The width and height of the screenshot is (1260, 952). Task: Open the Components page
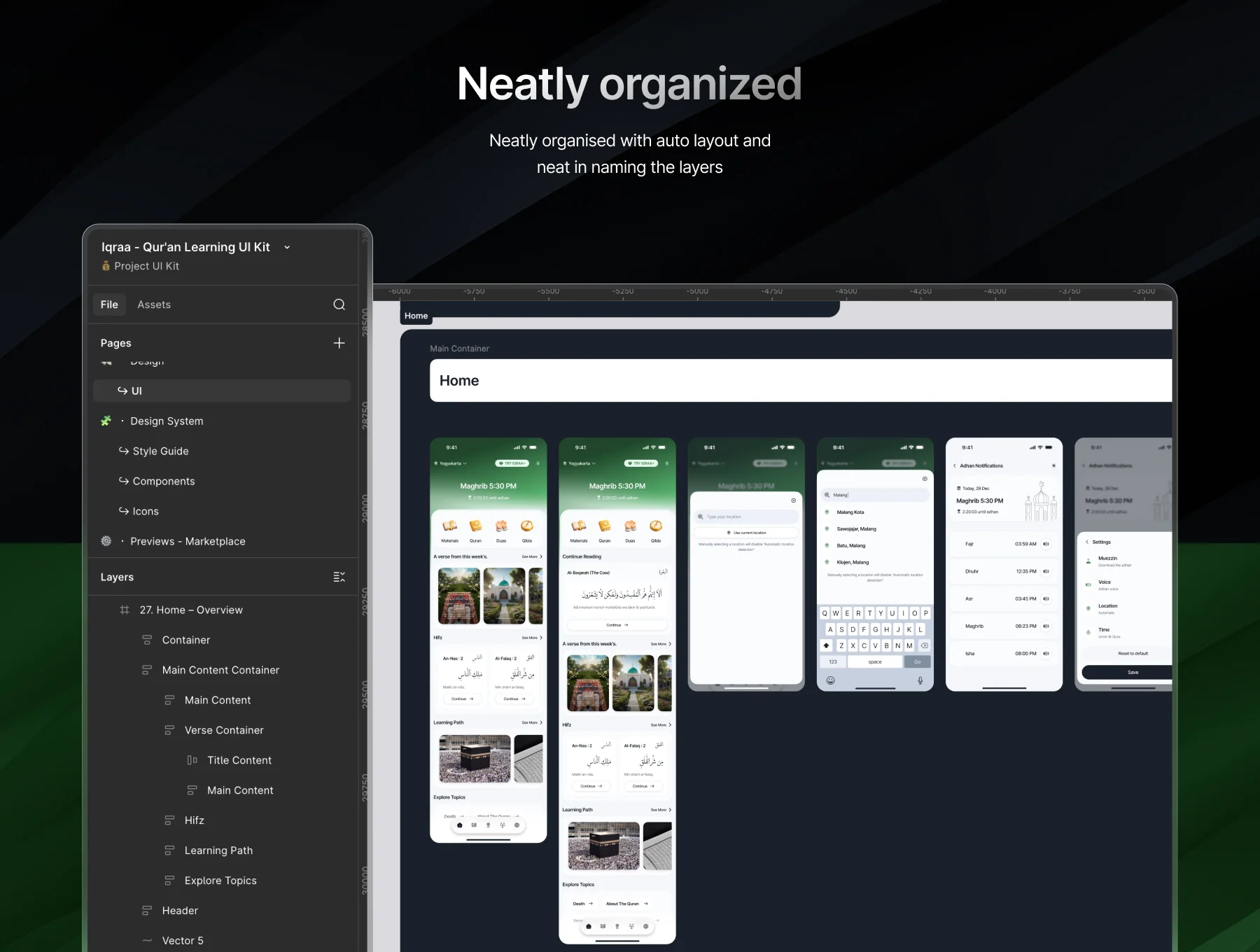point(164,481)
